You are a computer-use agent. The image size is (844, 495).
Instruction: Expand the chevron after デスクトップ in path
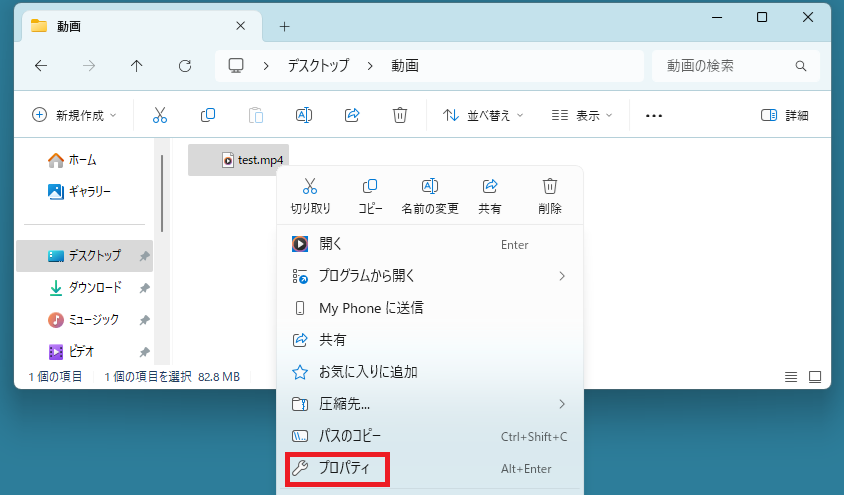pyautogui.click(x=370, y=66)
